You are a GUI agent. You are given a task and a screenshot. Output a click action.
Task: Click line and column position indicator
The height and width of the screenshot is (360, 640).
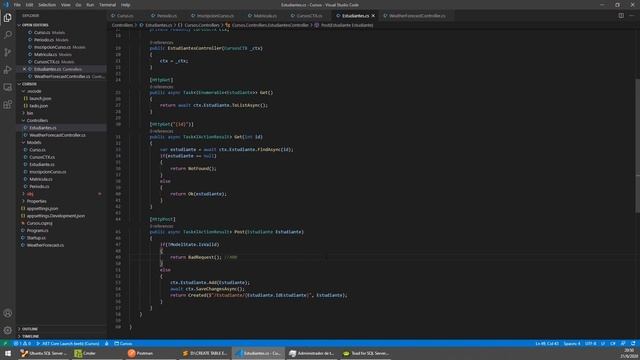547,344
